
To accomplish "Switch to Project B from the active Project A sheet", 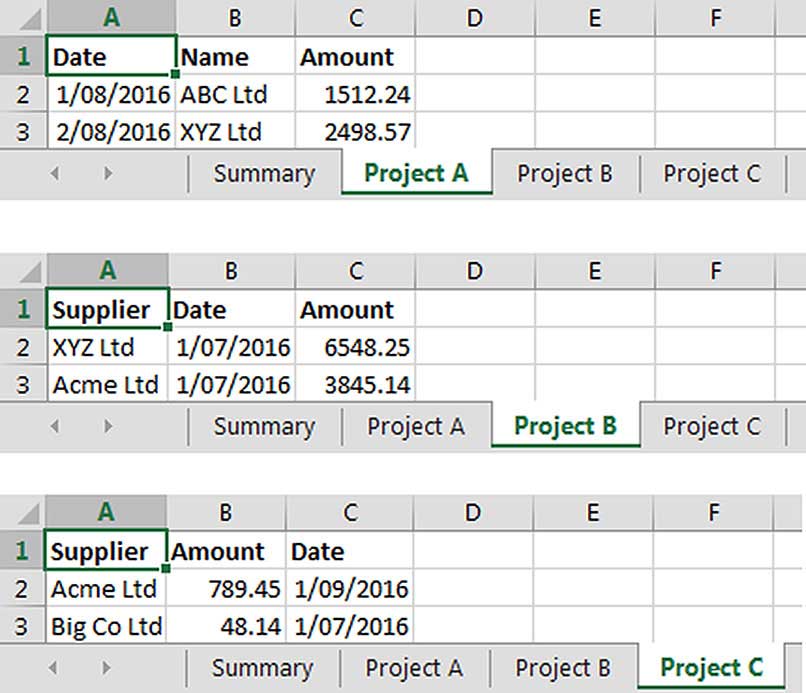I will [564, 173].
